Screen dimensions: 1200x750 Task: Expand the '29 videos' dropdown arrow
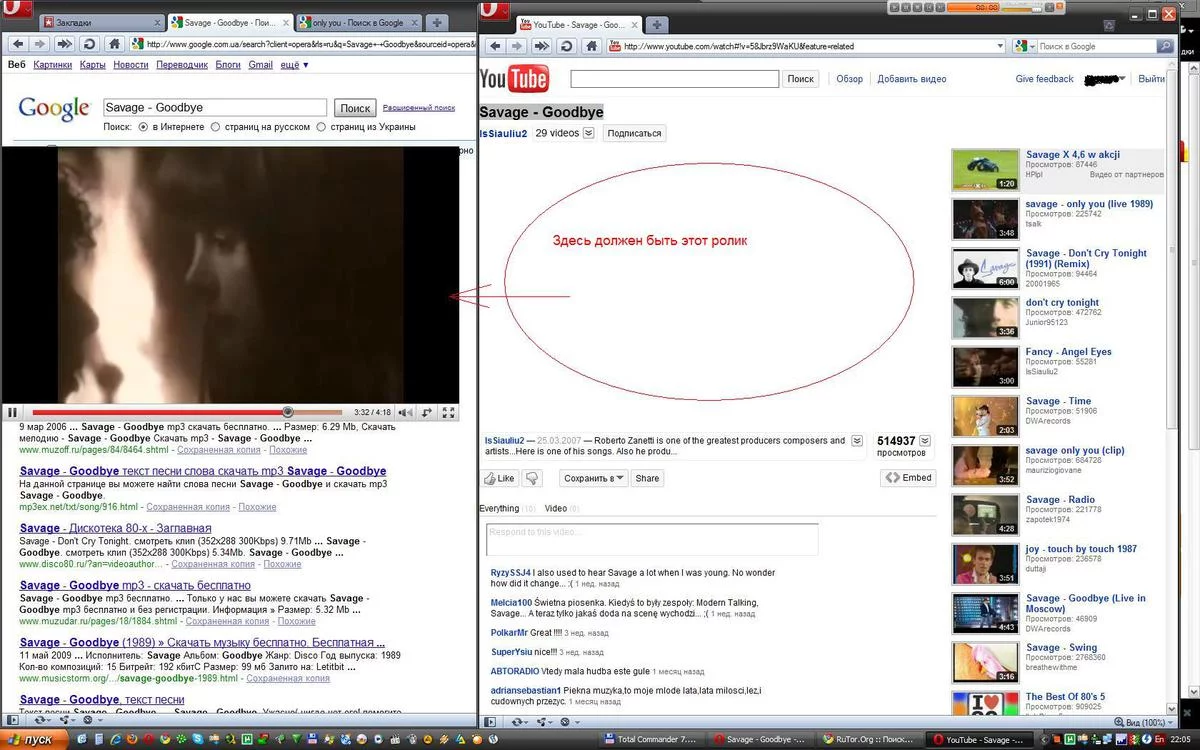click(589, 133)
